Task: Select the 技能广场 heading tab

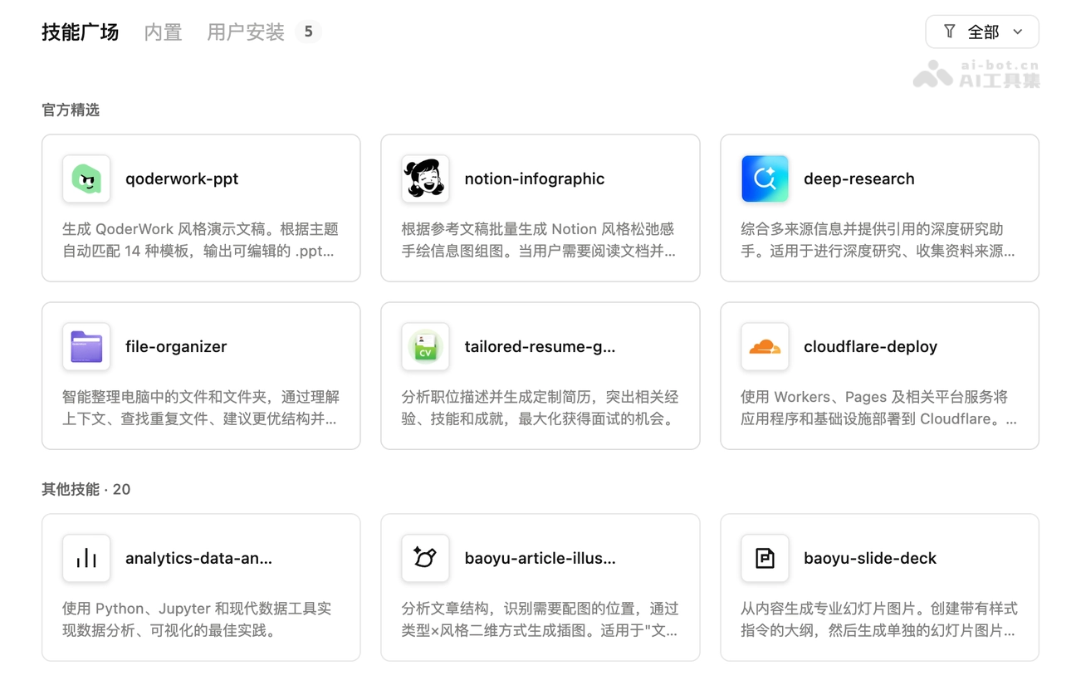Action: click(x=80, y=31)
